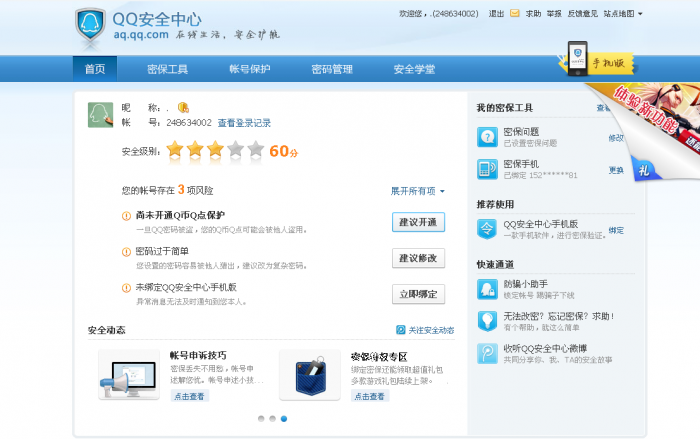Click the 求助 link in header

click(x=533, y=14)
